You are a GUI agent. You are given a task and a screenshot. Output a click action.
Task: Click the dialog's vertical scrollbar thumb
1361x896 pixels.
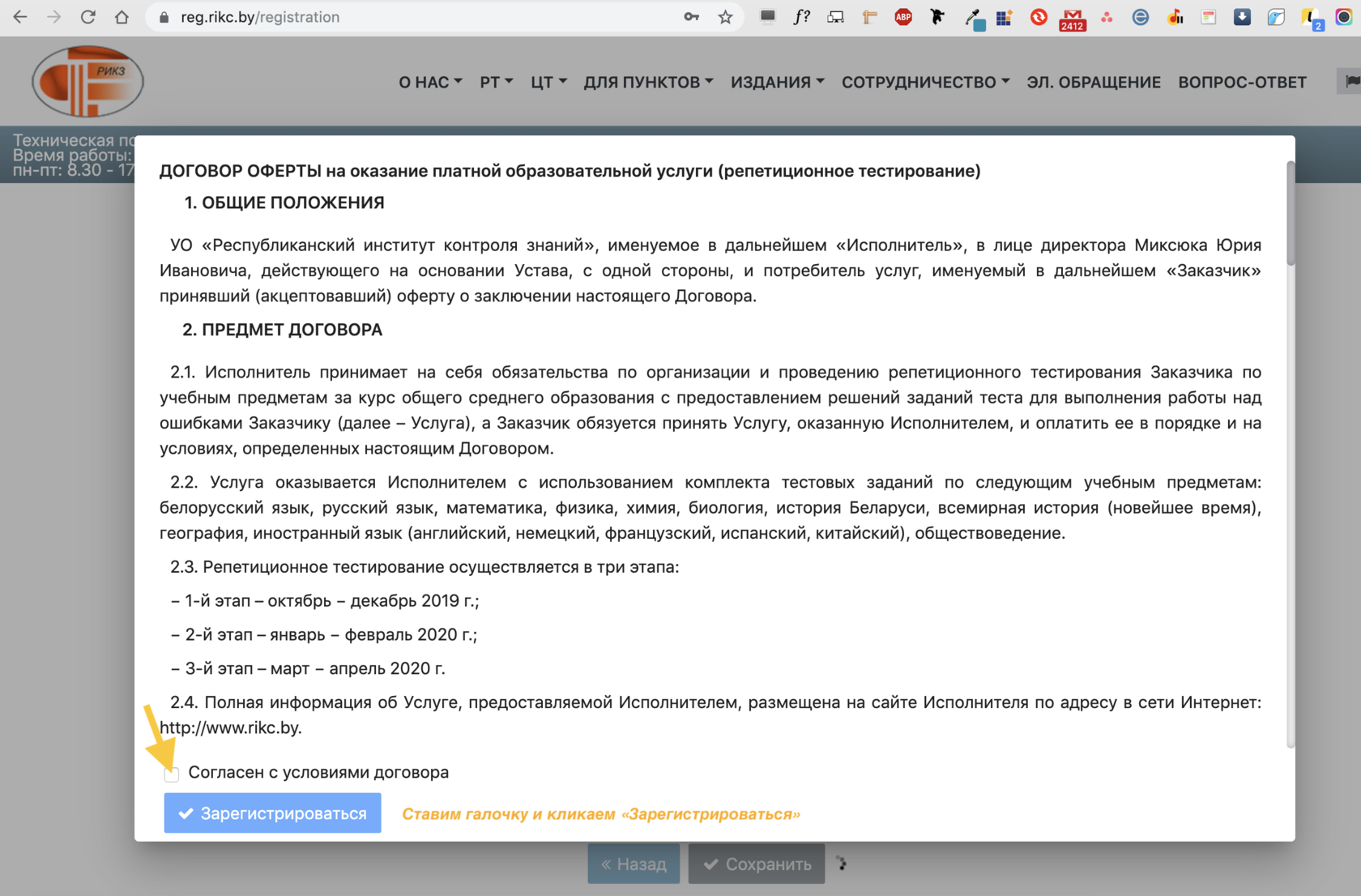(x=1291, y=212)
